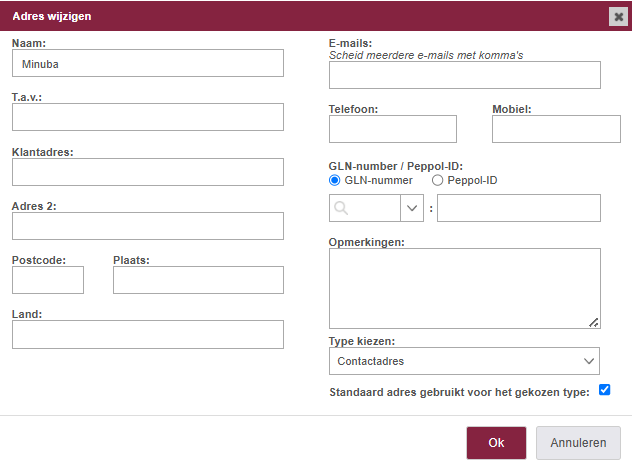
Task: Open the Type kiezen dropdown
Action: (464, 361)
